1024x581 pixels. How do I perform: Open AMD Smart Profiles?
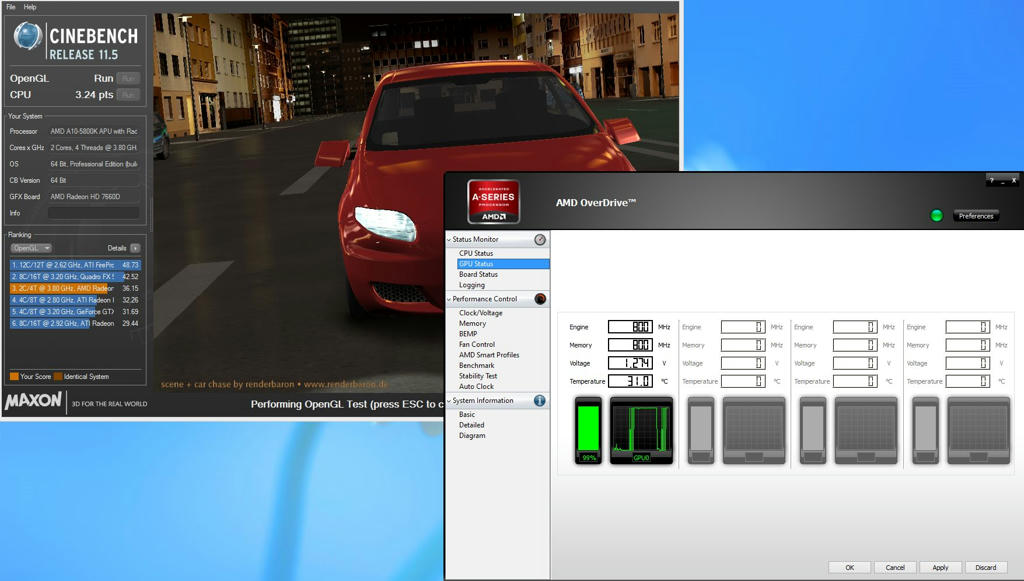point(489,354)
